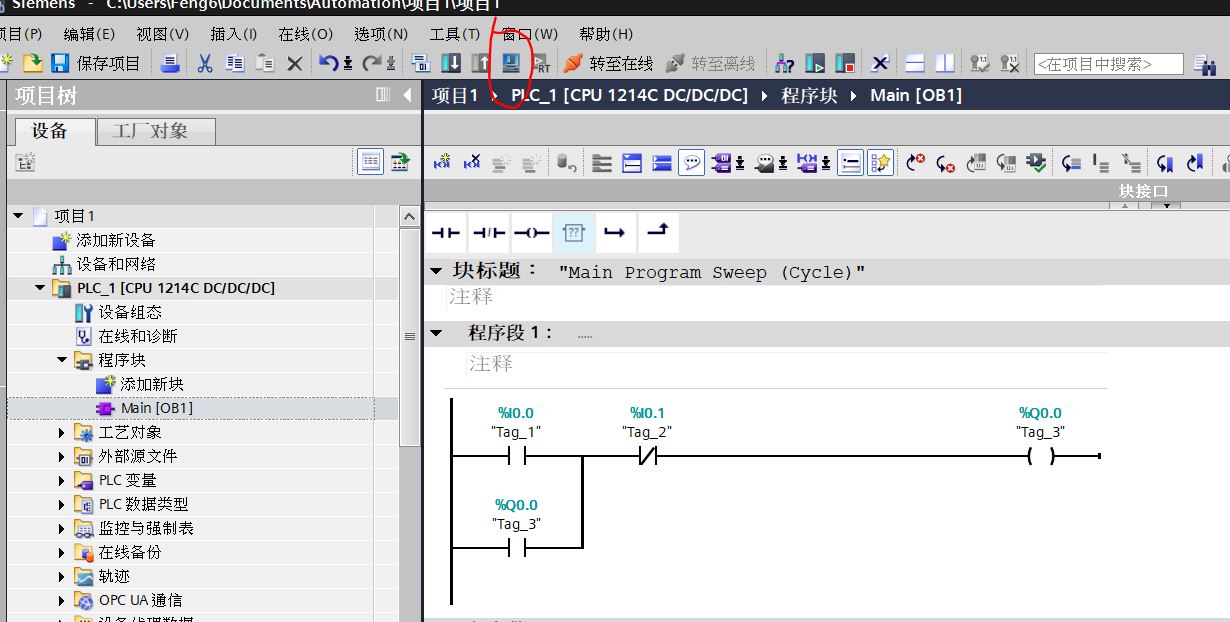Click the project search input field
This screenshot has width=1230, height=622.
point(1107,64)
